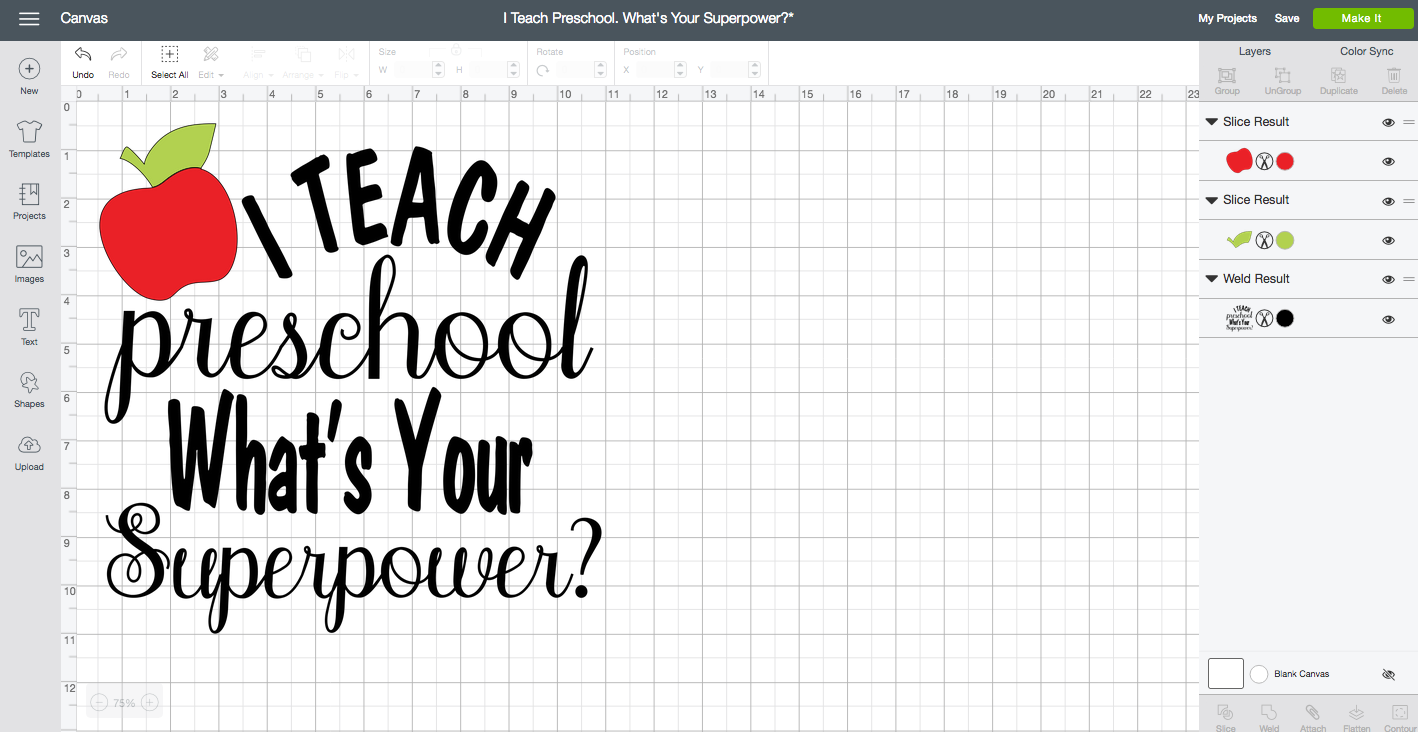
Task: Delete the selected layer
Action: click(1394, 81)
